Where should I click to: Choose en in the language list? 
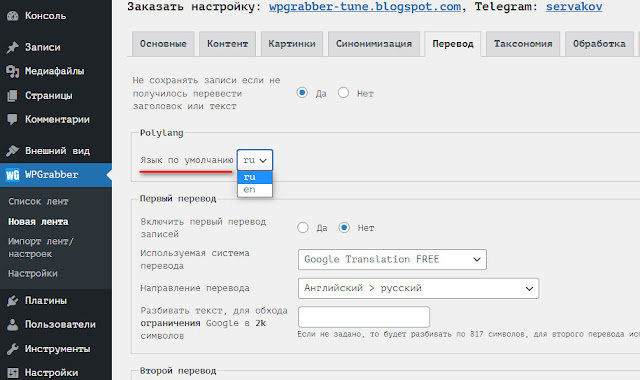coord(255,190)
